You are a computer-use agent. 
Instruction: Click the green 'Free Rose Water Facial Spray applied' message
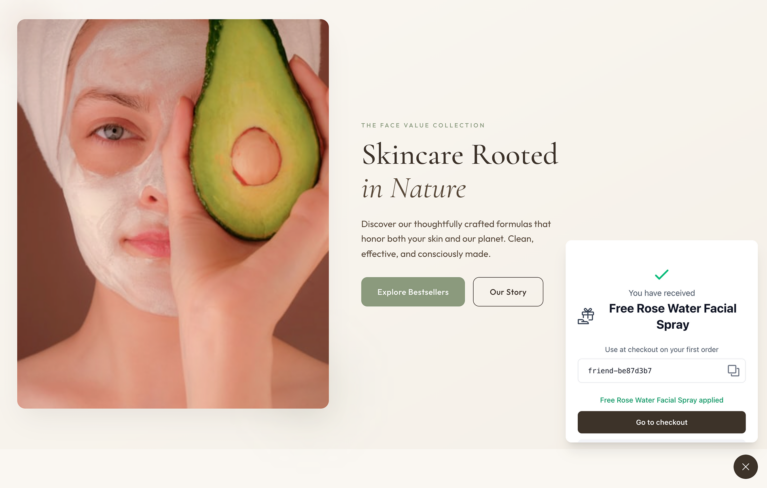661,400
